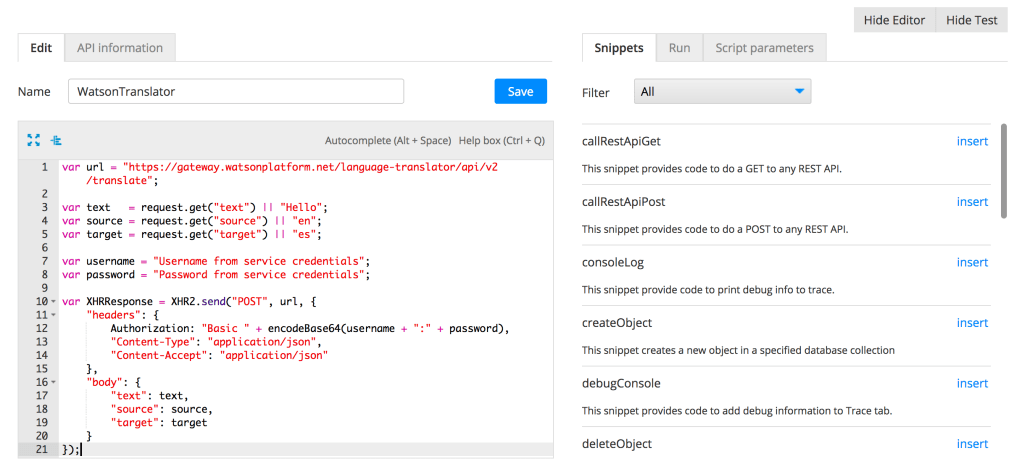Click the Name field containing WatsonTranslator
This screenshot has width=1022, height=464.
coord(236,92)
